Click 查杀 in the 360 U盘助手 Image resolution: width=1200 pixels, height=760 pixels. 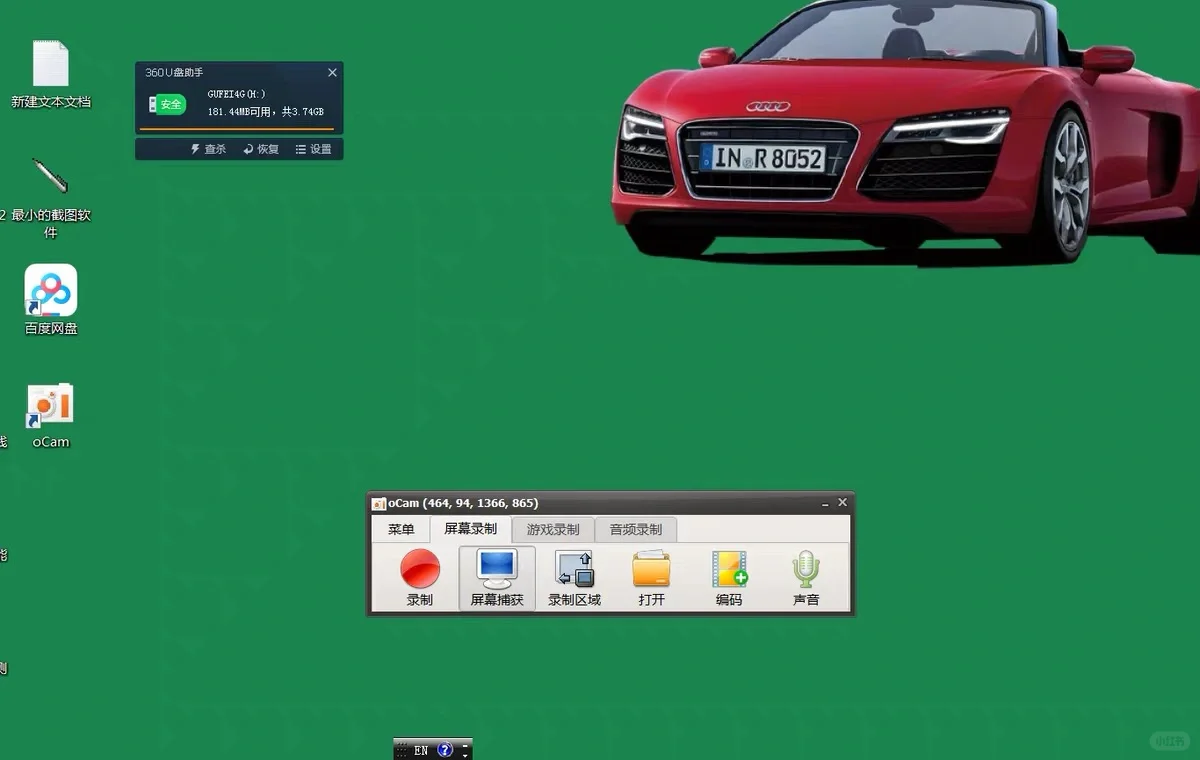pyautogui.click(x=208, y=149)
